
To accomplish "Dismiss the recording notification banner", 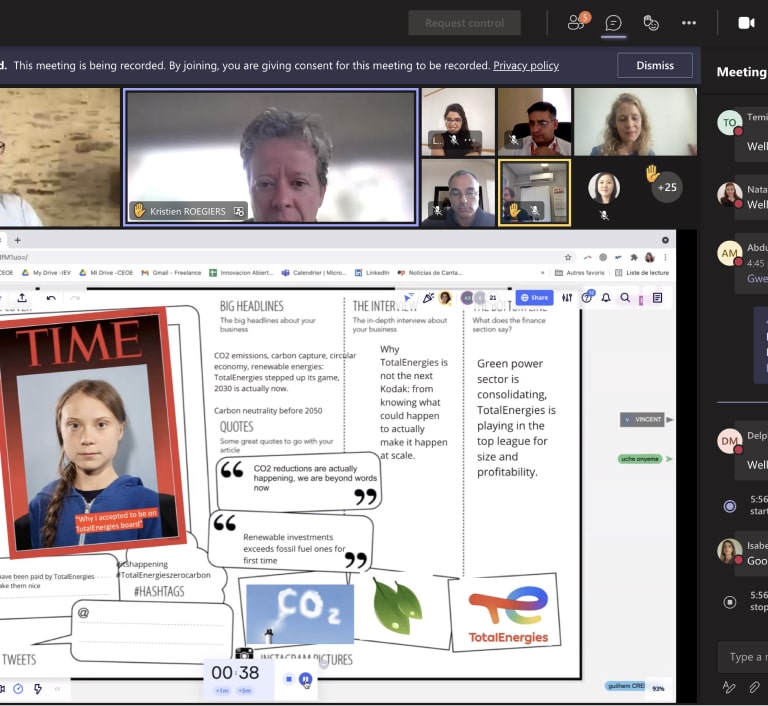I will click(x=655, y=65).
